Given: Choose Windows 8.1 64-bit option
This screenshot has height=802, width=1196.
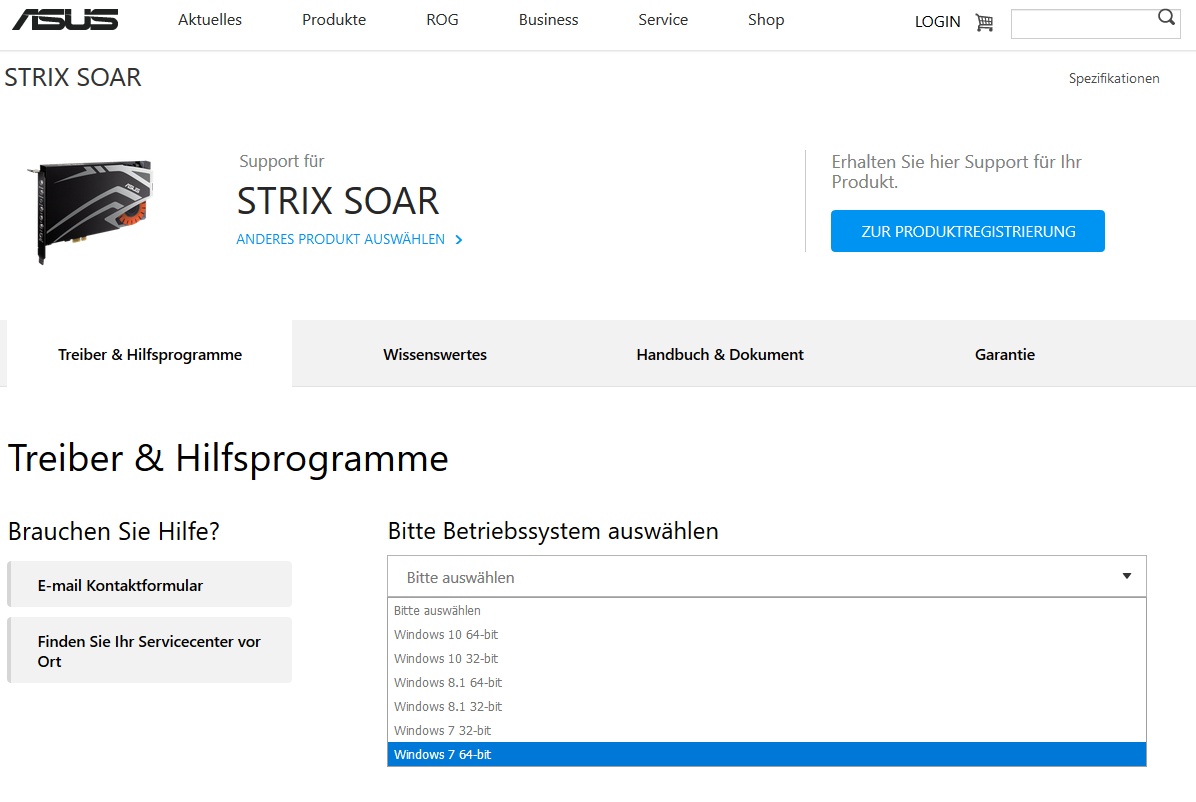Looking at the screenshot, I should click(767, 683).
